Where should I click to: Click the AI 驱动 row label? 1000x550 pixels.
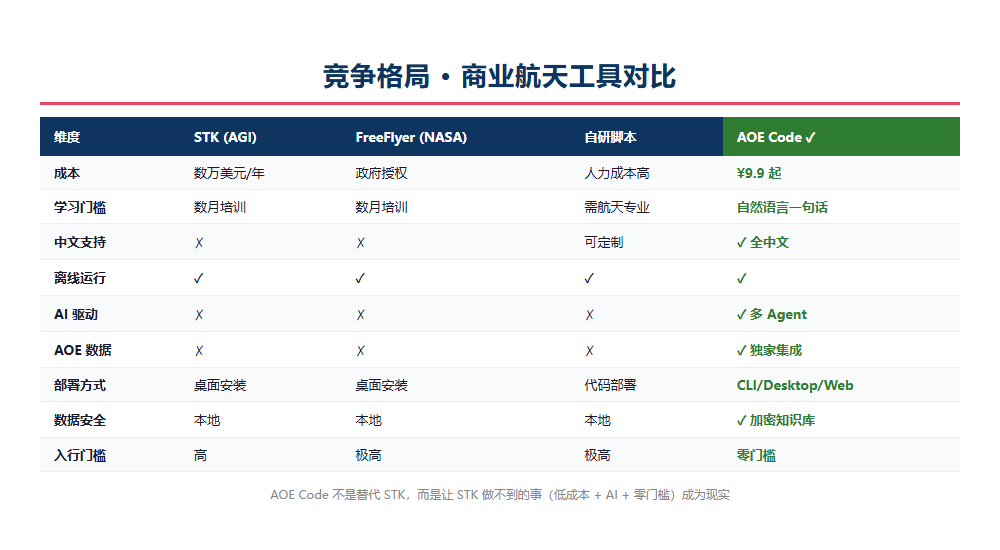(76, 315)
